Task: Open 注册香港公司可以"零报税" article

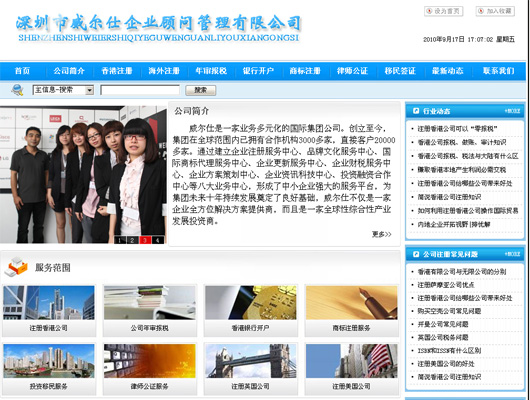Action: (x=457, y=129)
